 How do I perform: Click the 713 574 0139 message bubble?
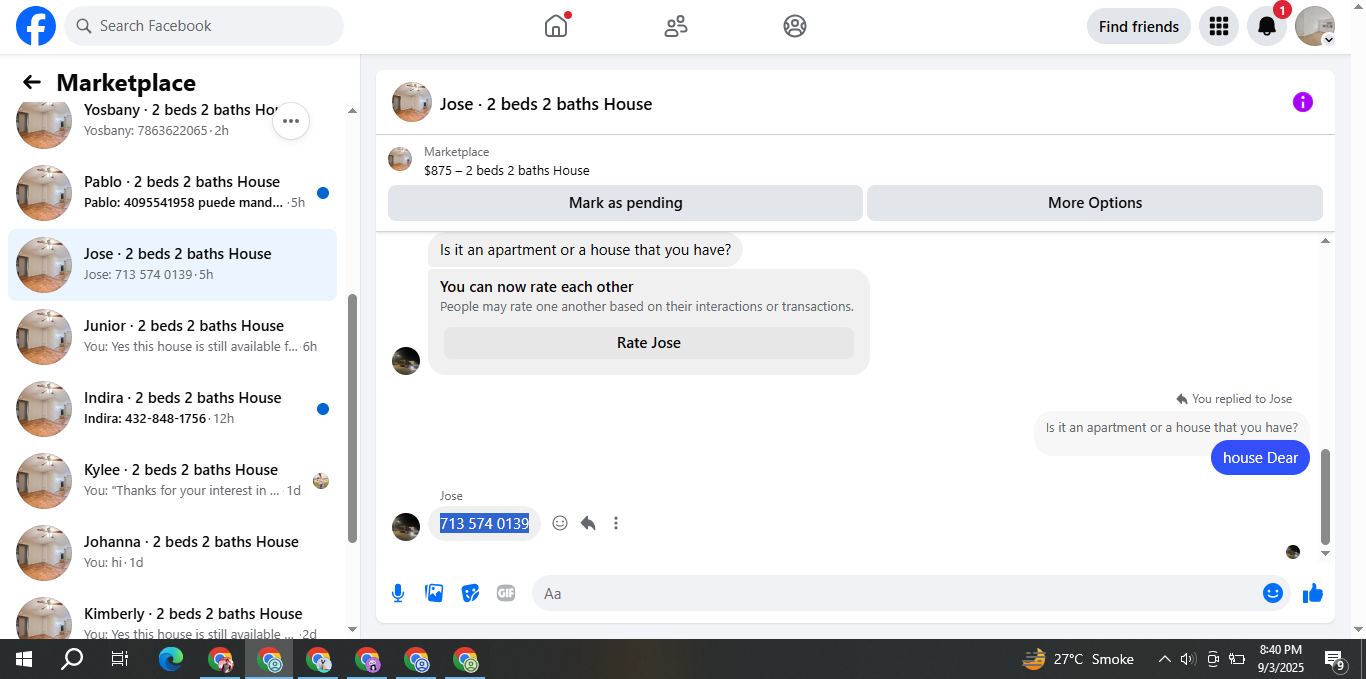coord(484,523)
